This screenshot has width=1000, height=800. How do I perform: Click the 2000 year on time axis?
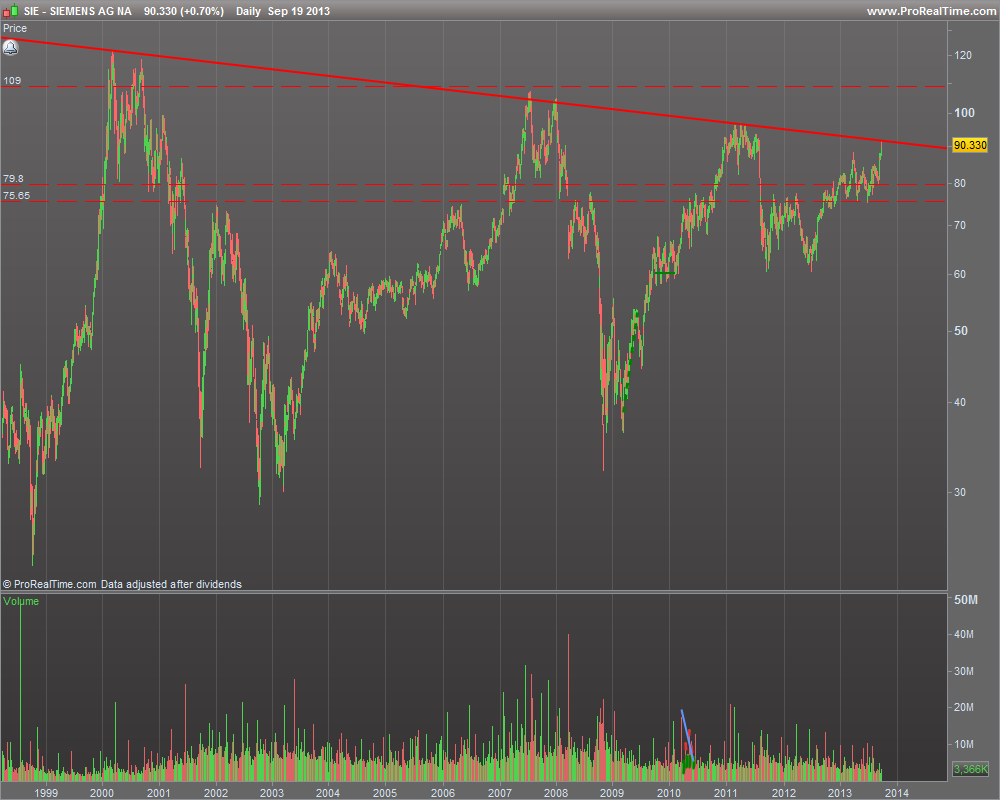[x=102, y=792]
